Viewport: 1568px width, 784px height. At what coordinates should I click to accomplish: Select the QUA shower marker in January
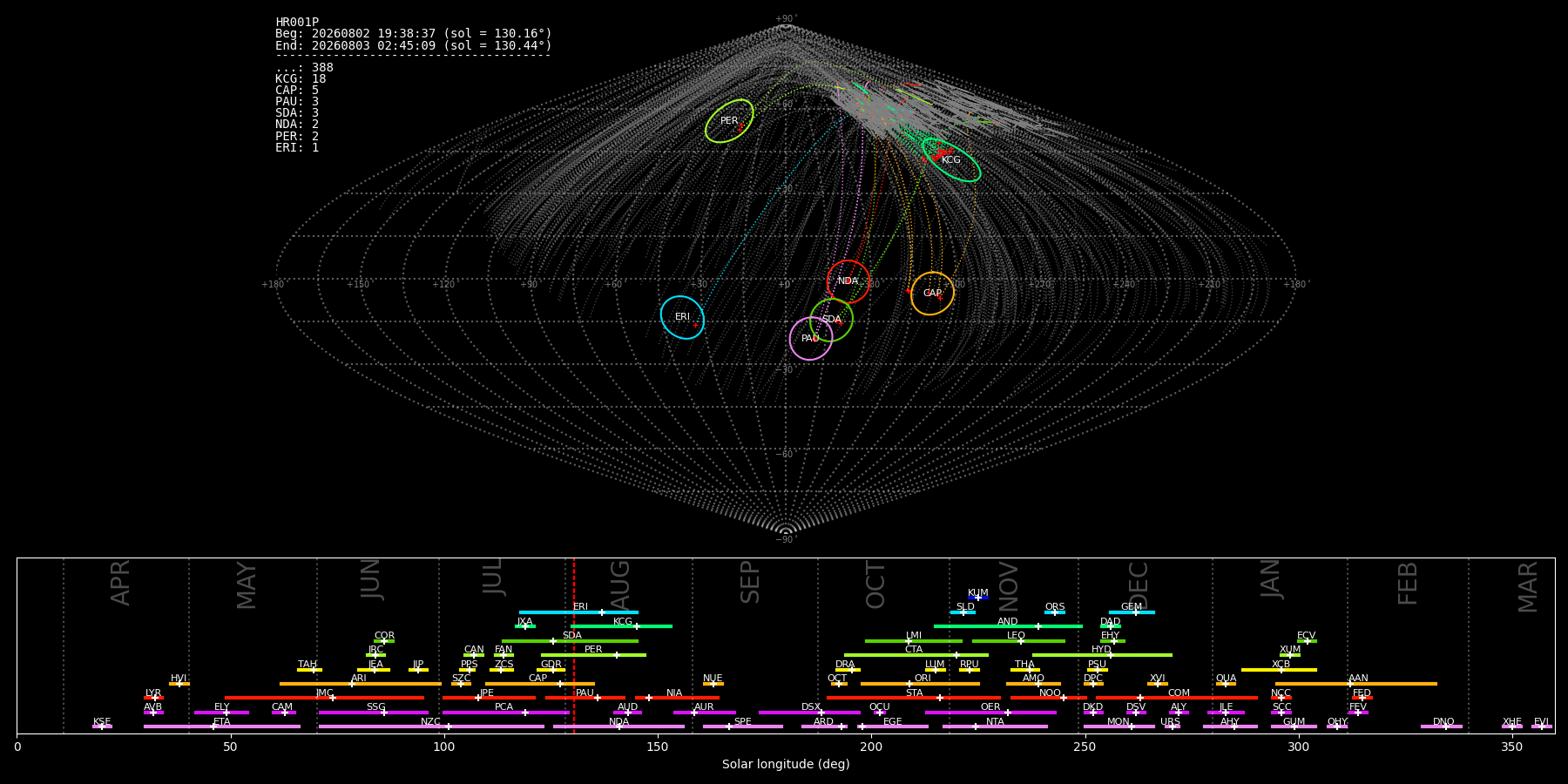point(1226,684)
